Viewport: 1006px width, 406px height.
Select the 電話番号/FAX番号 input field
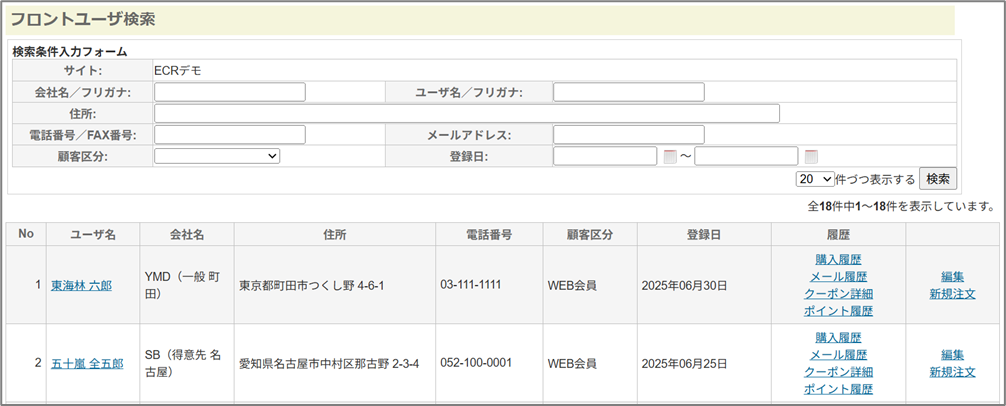click(x=229, y=135)
